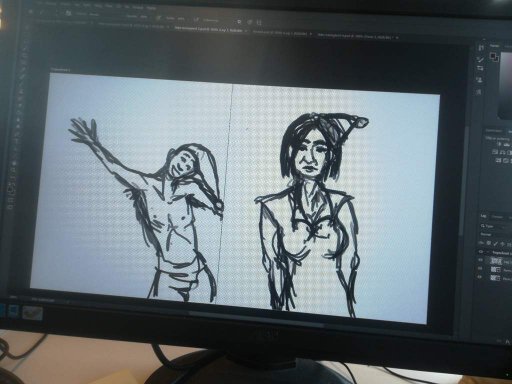Screen dimensions: 512x384
Task: Click the third icon in the collapsed panel dock
Action: [480, 69]
